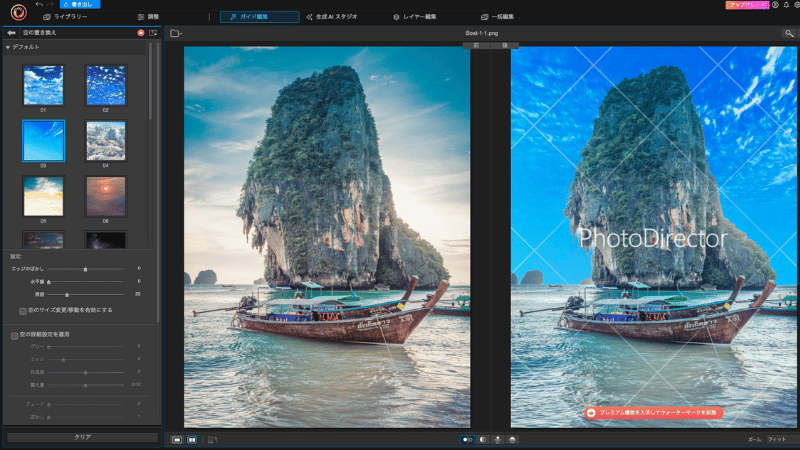The width and height of the screenshot is (800, 450).
Task: Collapse the デフォルト sky preset group
Action: [8, 47]
